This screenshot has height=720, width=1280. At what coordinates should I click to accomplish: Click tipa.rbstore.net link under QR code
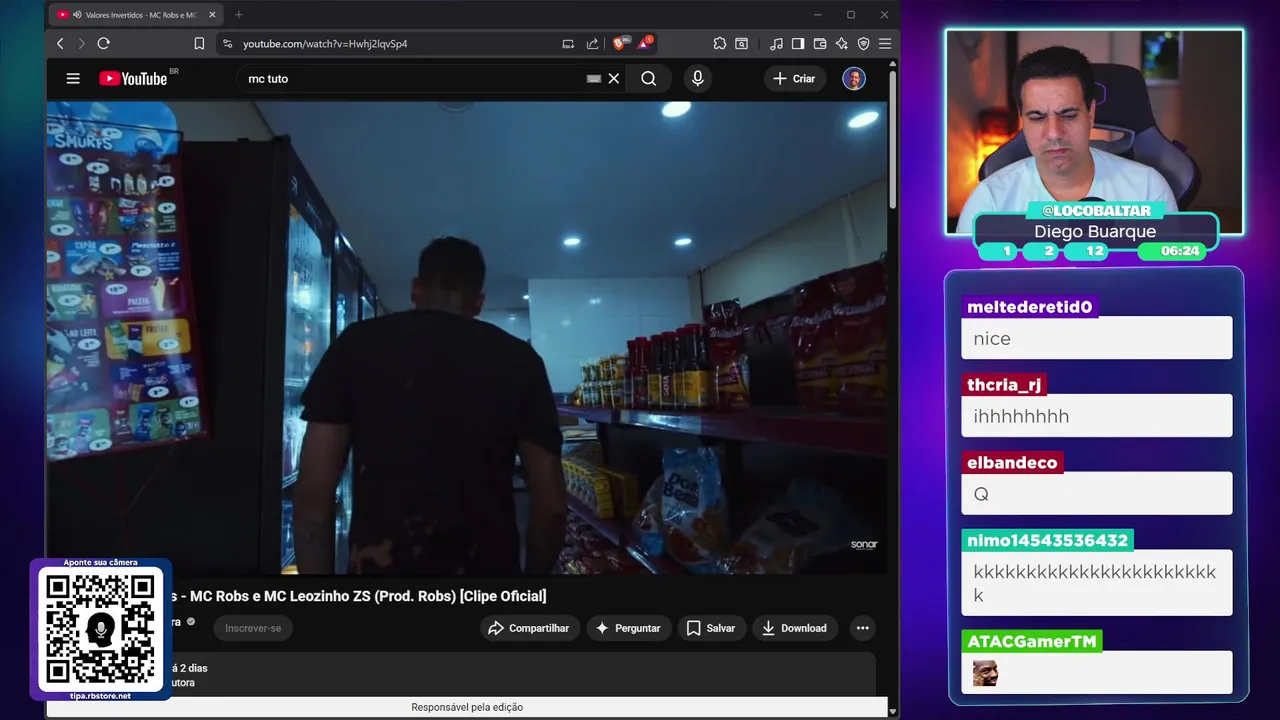100,696
